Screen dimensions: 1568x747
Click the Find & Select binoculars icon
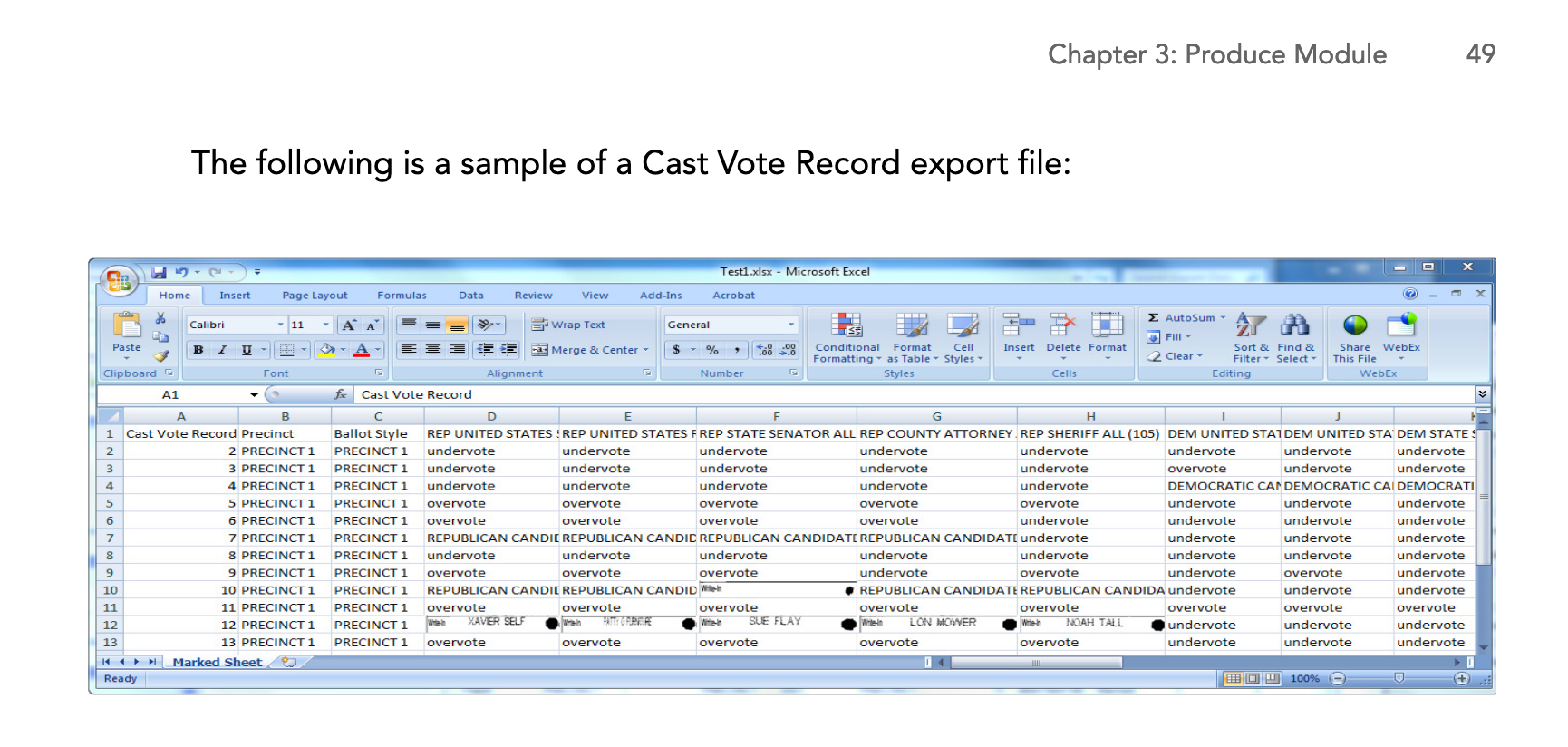[1295, 325]
